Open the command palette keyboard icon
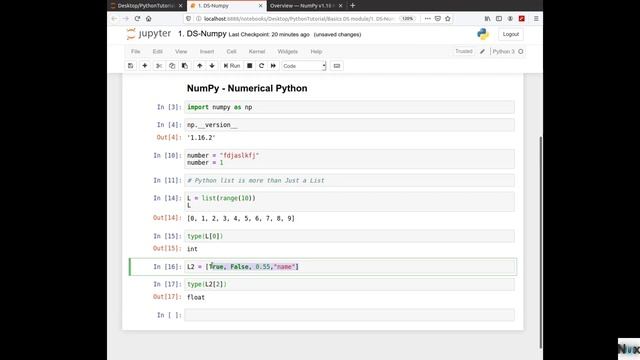The image size is (640, 360). [337, 66]
